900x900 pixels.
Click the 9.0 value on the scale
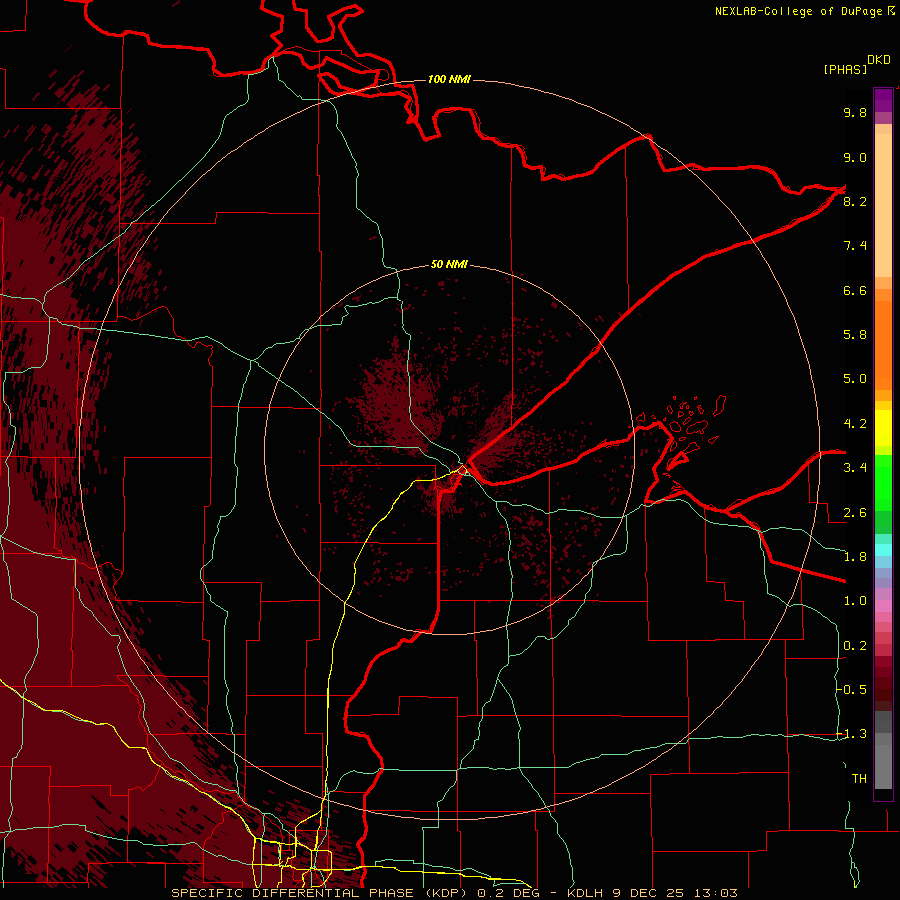(x=855, y=157)
